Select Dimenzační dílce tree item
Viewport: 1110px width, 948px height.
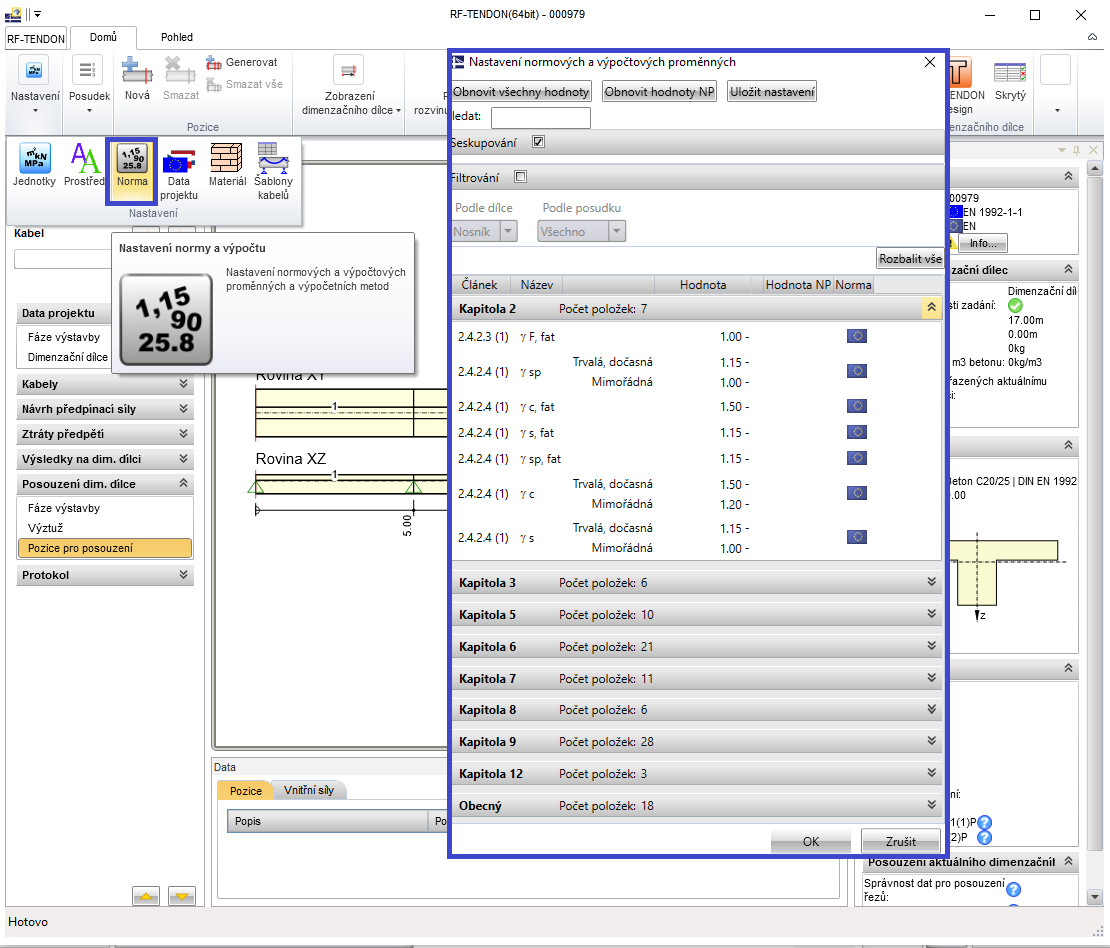click(68, 357)
